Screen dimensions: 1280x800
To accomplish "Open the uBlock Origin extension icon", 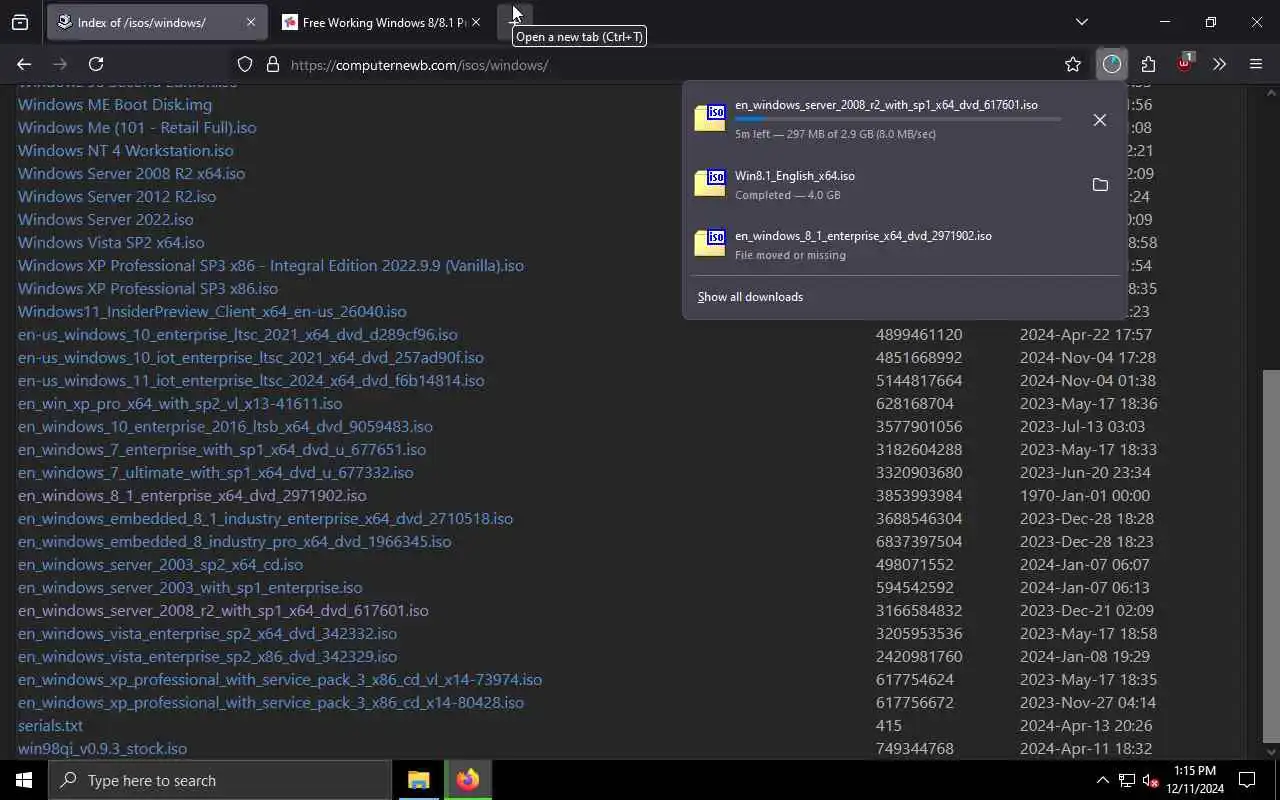I will 1184,63.
